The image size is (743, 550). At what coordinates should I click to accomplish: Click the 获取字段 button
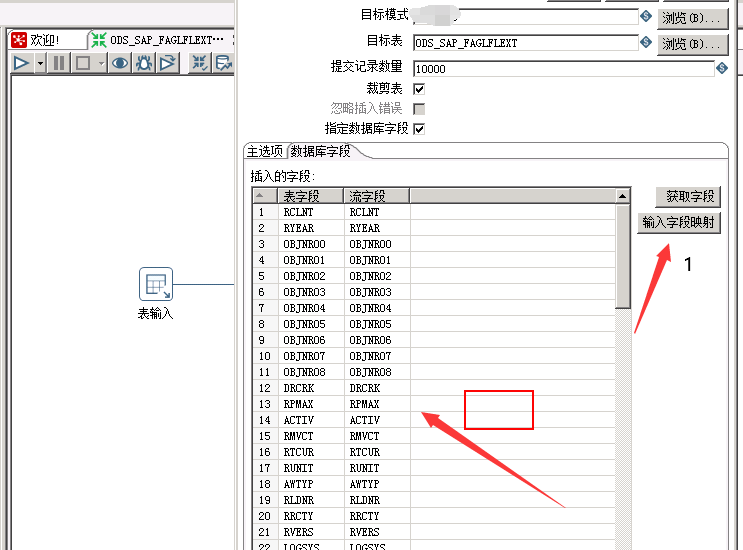pyautogui.click(x=689, y=197)
